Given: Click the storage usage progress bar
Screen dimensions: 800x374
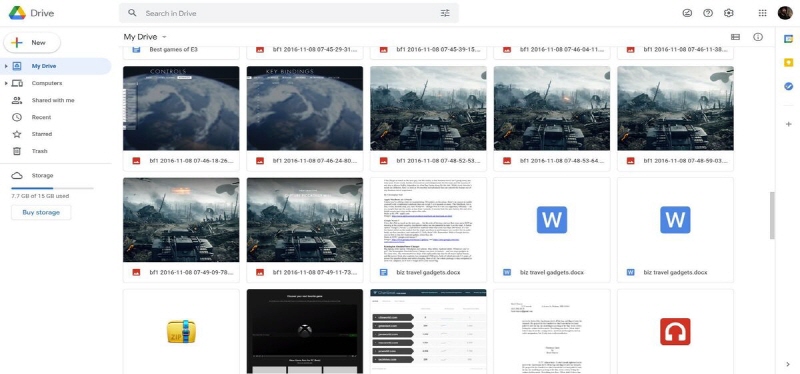Looking at the screenshot, I should click(52, 188).
